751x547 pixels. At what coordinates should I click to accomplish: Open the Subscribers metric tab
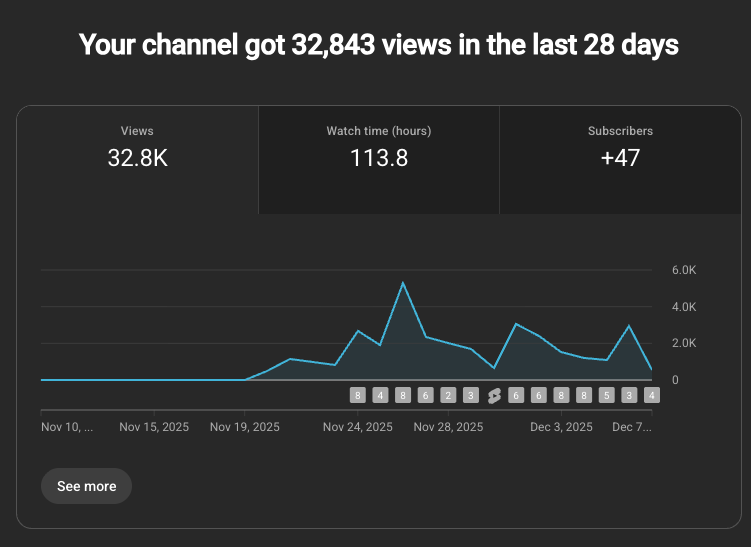click(x=620, y=160)
